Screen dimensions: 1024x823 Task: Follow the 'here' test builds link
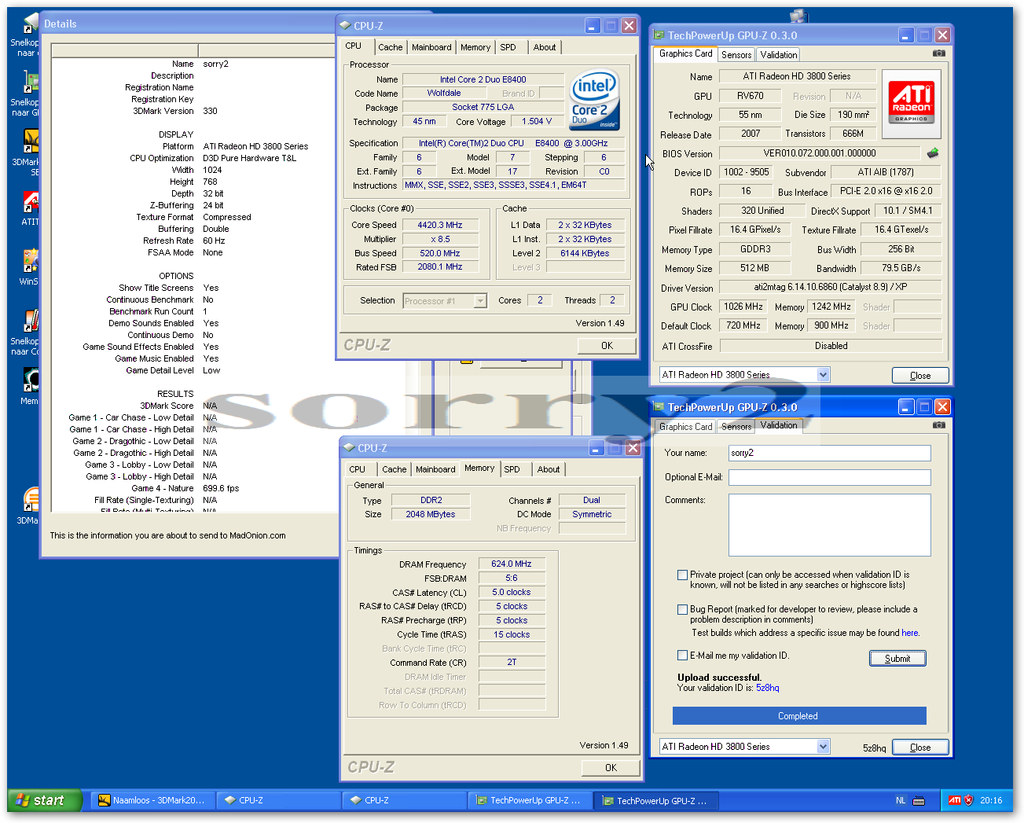[x=909, y=633]
